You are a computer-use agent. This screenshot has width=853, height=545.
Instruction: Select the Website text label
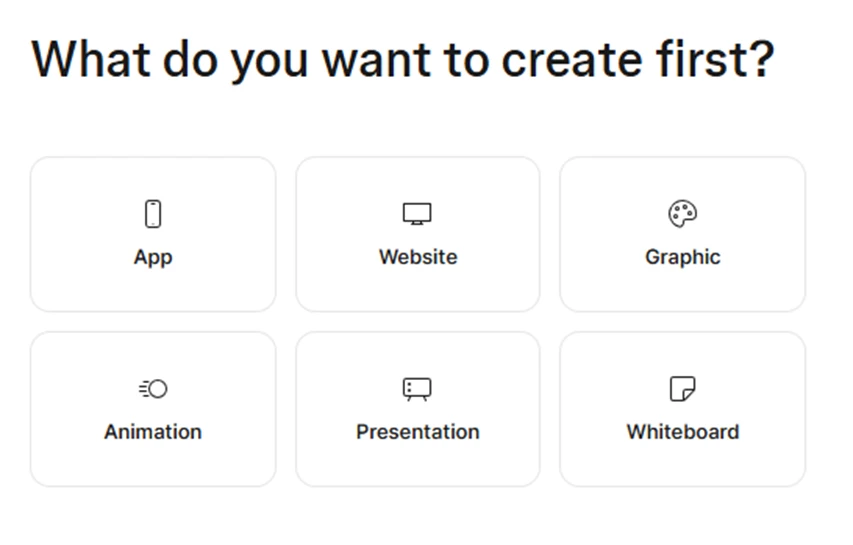(x=418, y=257)
